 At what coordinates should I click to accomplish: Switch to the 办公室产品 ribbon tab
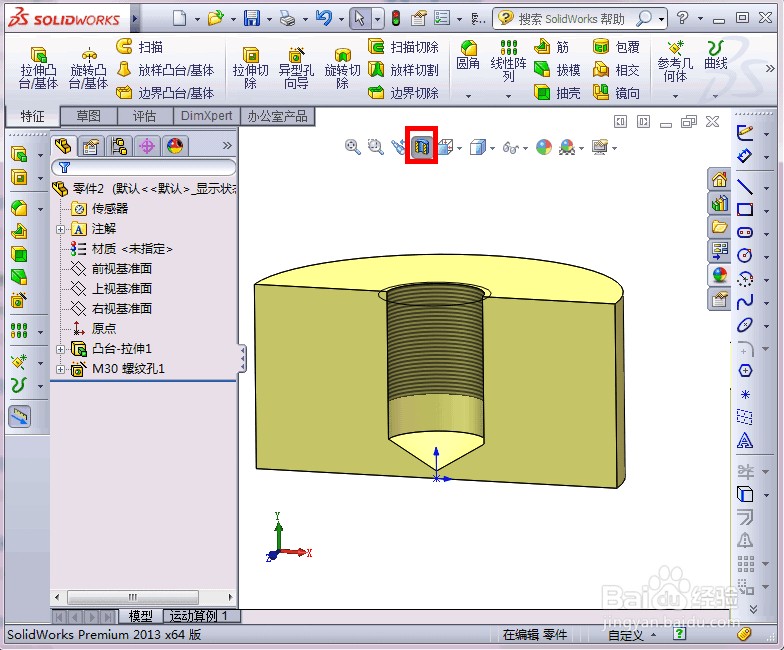coord(278,116)
